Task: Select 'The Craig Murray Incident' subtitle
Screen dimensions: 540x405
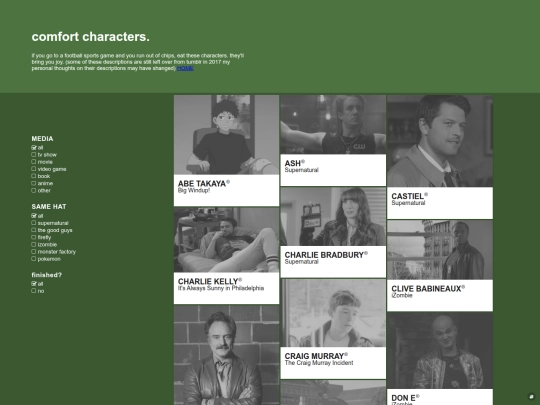Action: [319, 363]
